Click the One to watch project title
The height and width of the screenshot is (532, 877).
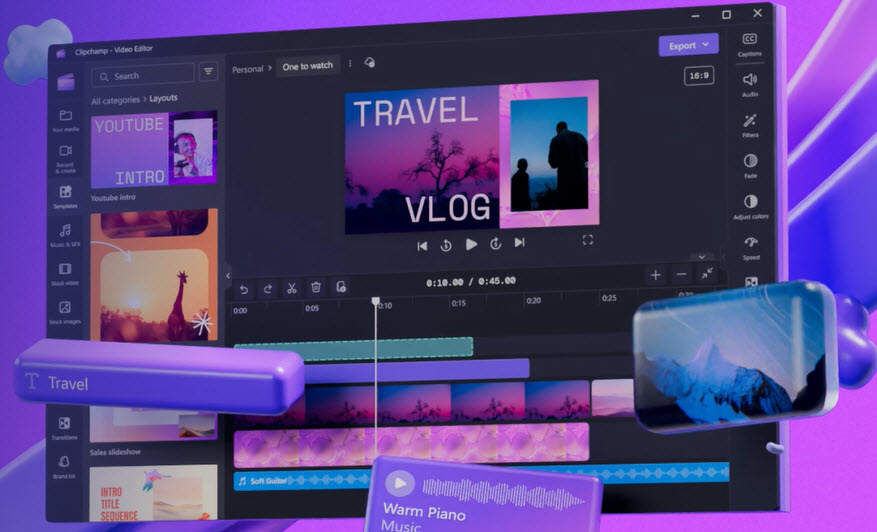308,66
